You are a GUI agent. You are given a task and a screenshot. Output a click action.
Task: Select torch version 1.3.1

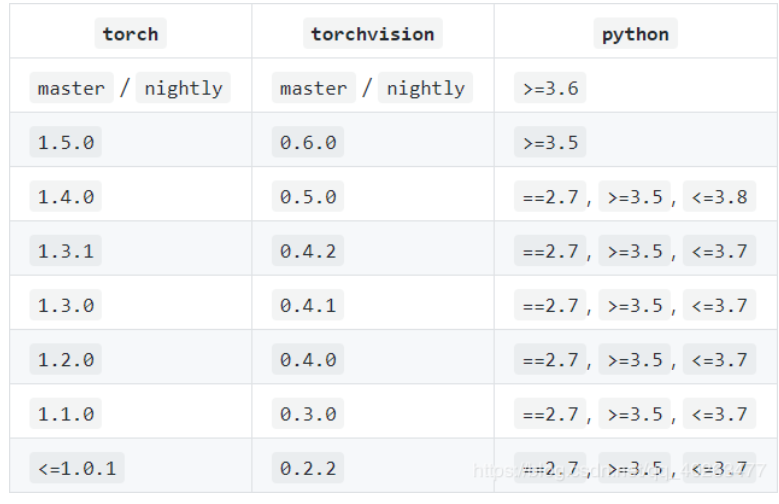(x=66, y=251)
